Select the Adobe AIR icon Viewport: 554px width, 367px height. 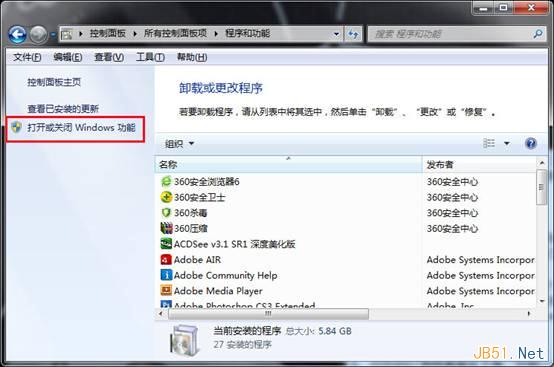coord(166,260)
